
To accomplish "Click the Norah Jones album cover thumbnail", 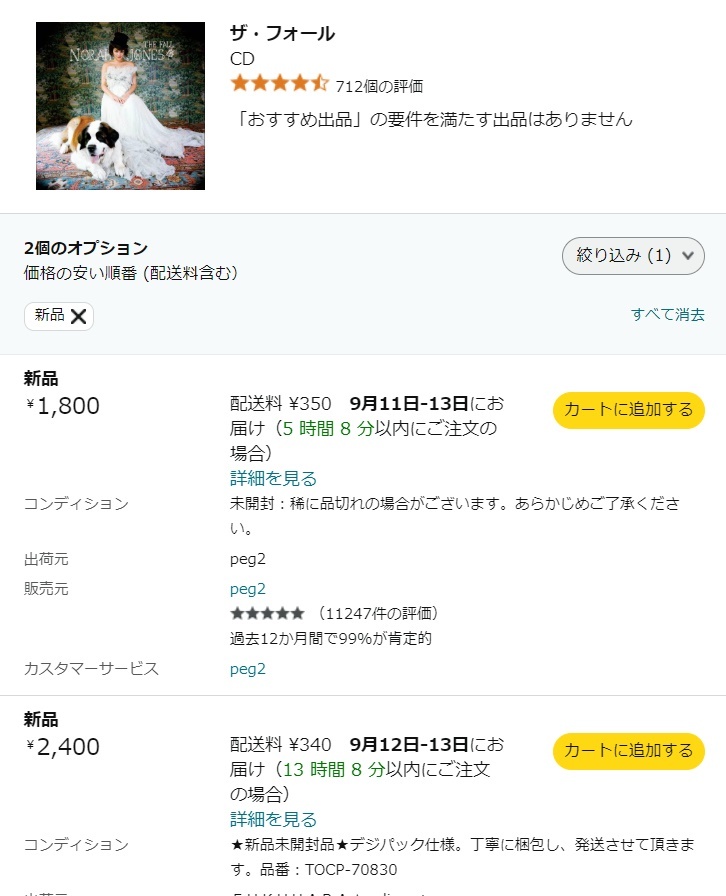I will point(120,105).
